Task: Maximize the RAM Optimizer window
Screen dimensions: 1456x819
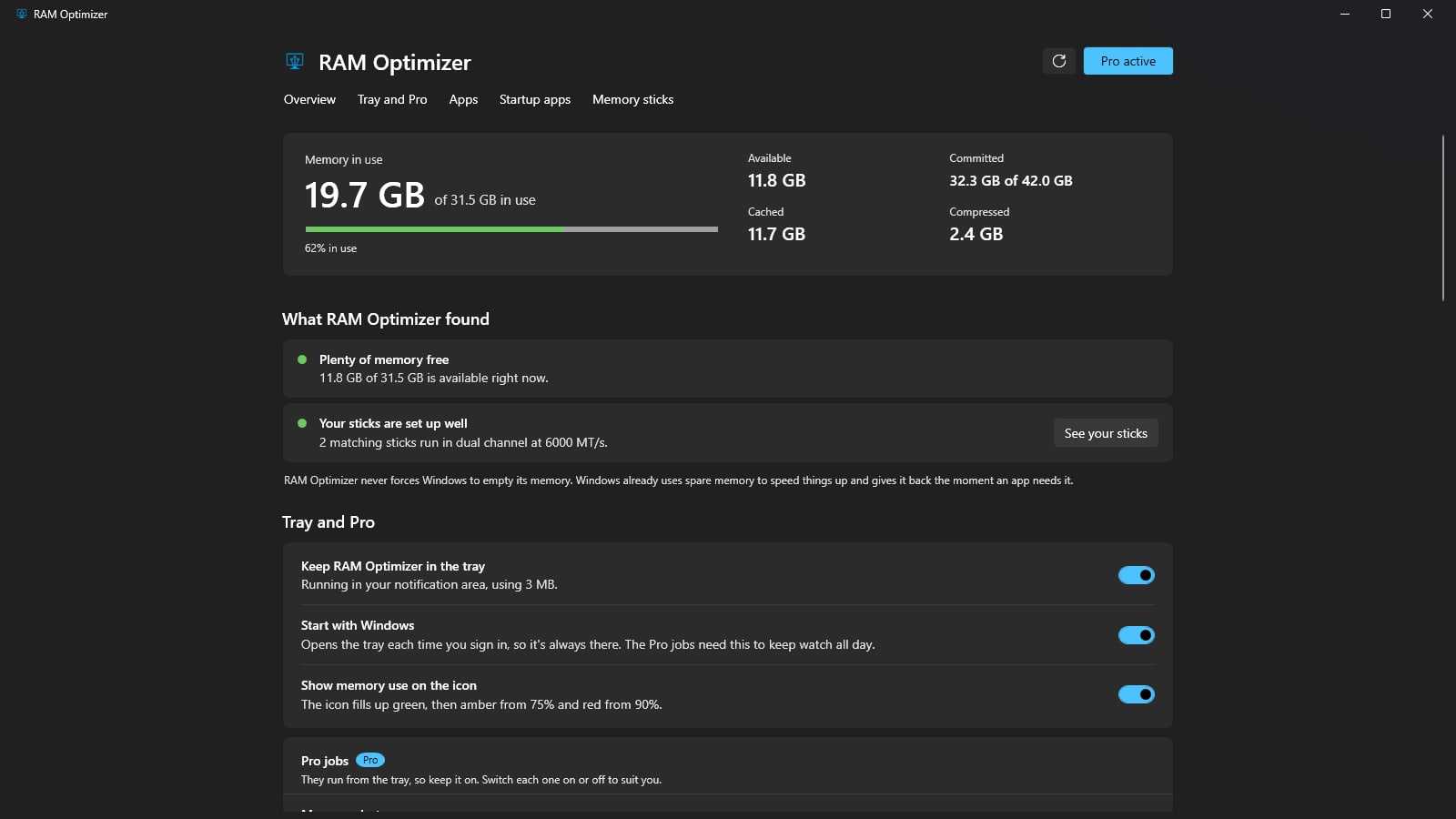Action: point(1386,14)
